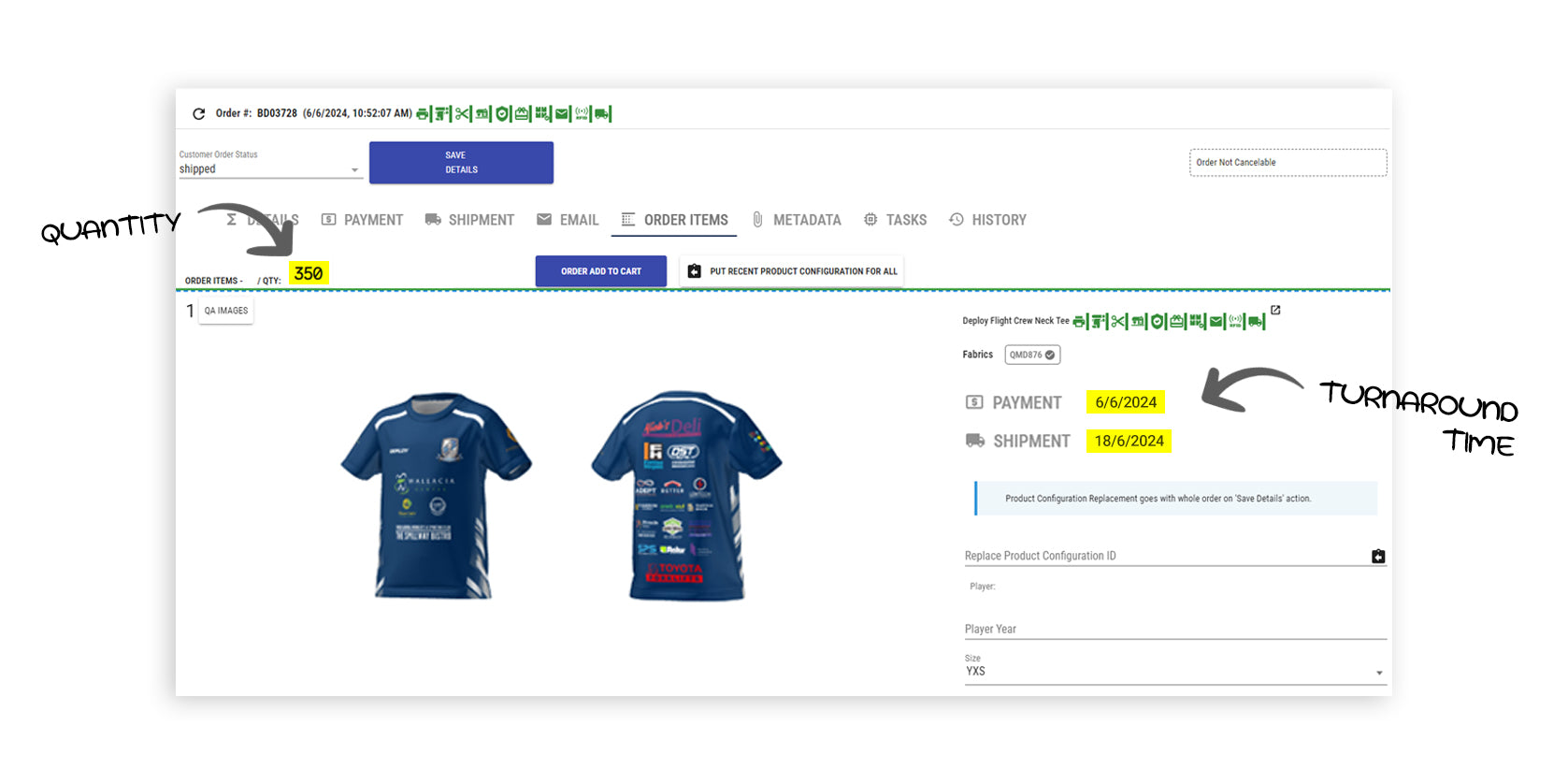1568x784 pixels.
Task: Click the green truck icon in order header
Action: tap(601, 114)
